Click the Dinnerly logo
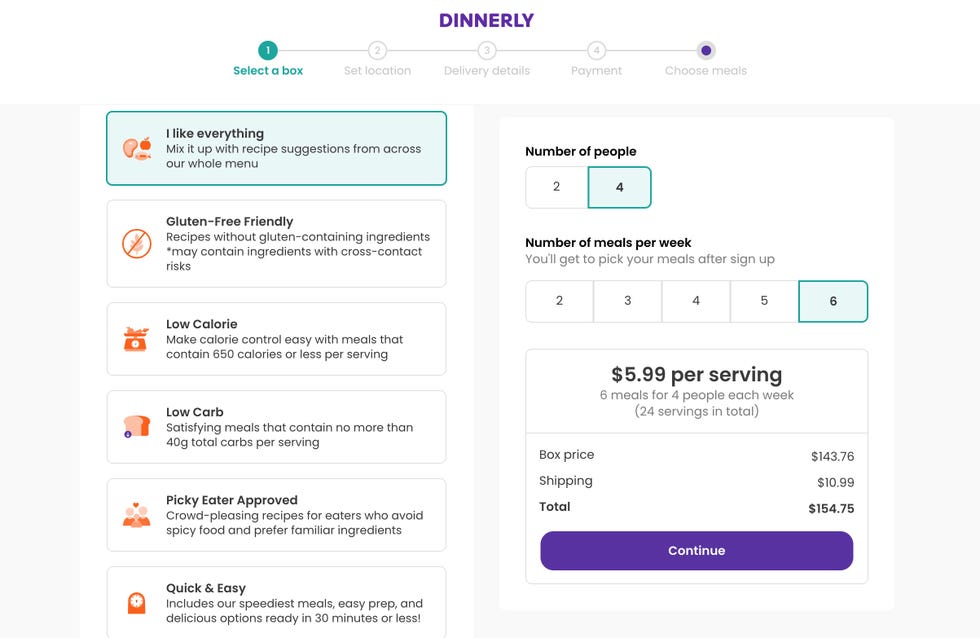980x638 pixels. tap(486, 21)
